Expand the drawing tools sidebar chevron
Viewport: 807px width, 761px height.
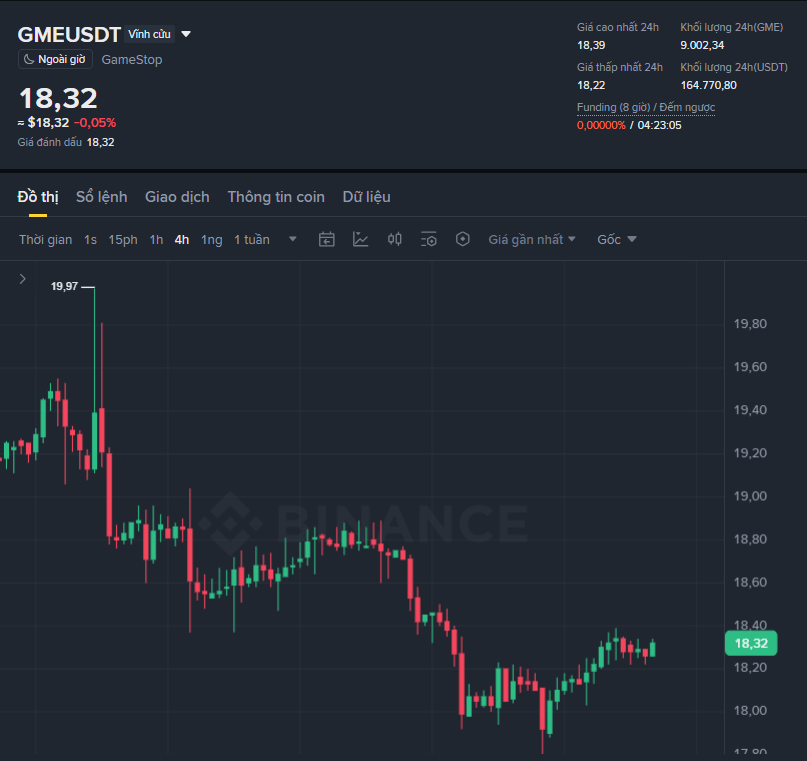click(x=23, y=279)
